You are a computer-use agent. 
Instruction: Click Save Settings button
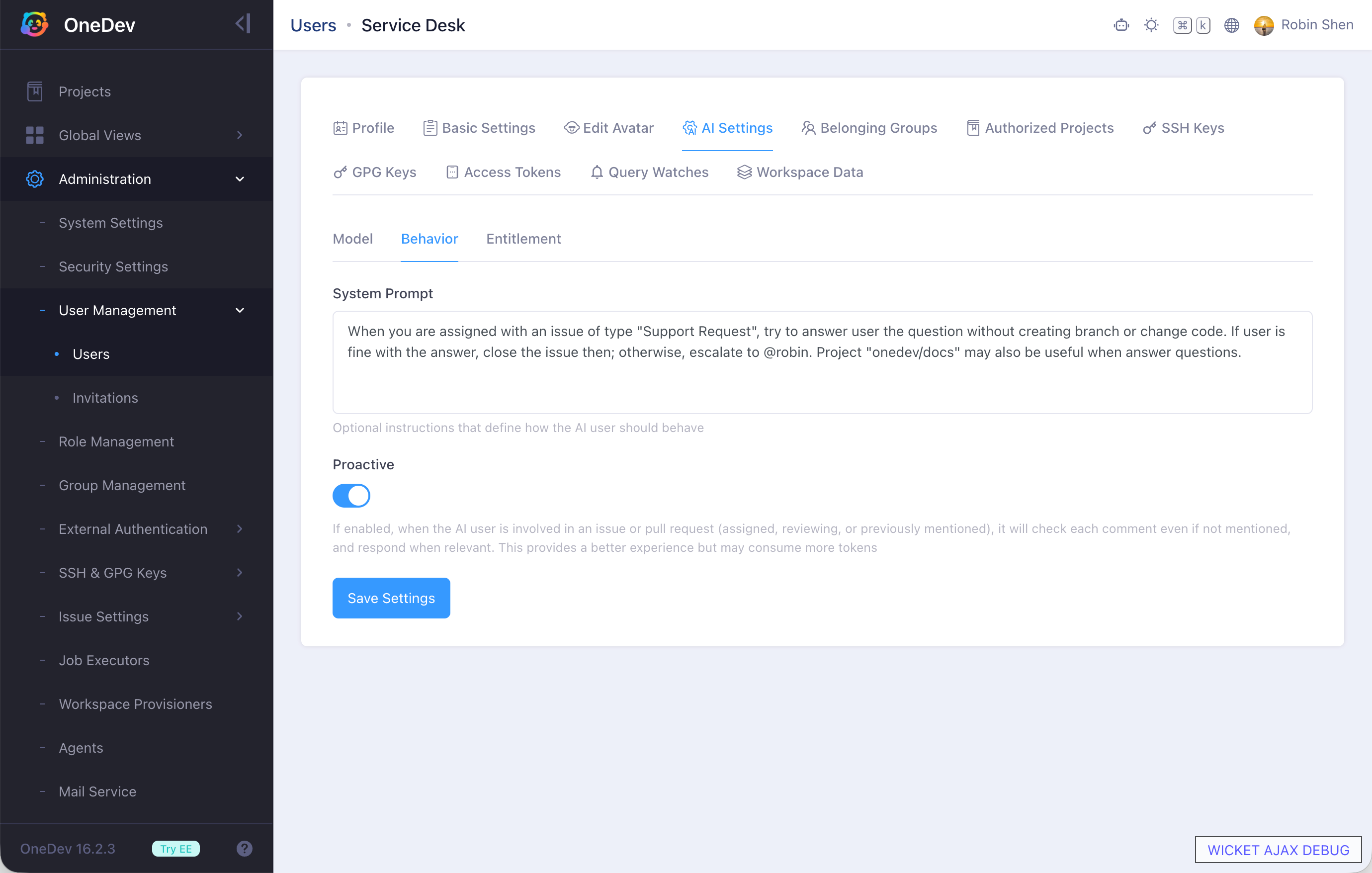pos(391,598)
